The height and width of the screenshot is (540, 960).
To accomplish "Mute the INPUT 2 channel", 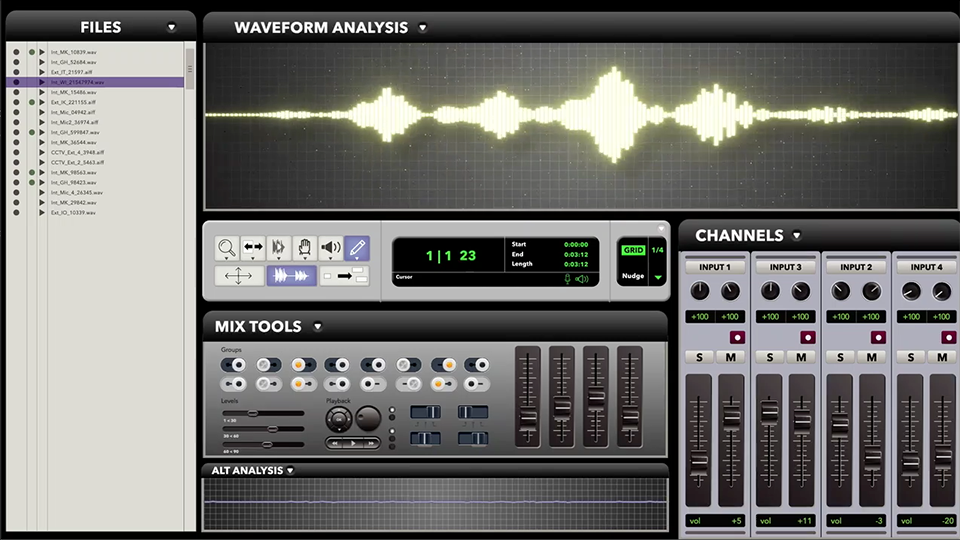I will (x=871, y=357).
